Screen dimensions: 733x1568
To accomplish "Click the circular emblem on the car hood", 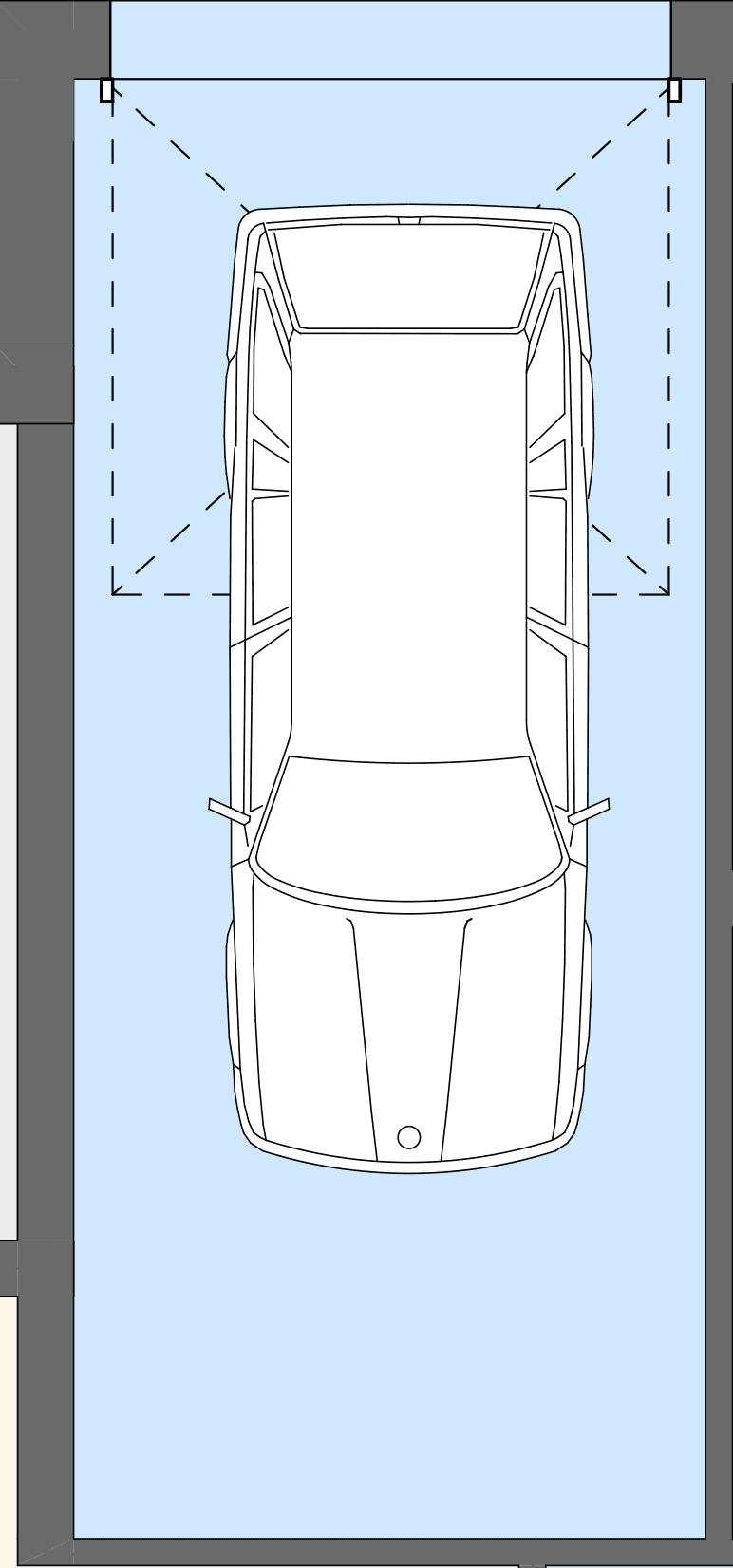I will click(408, 1136).
